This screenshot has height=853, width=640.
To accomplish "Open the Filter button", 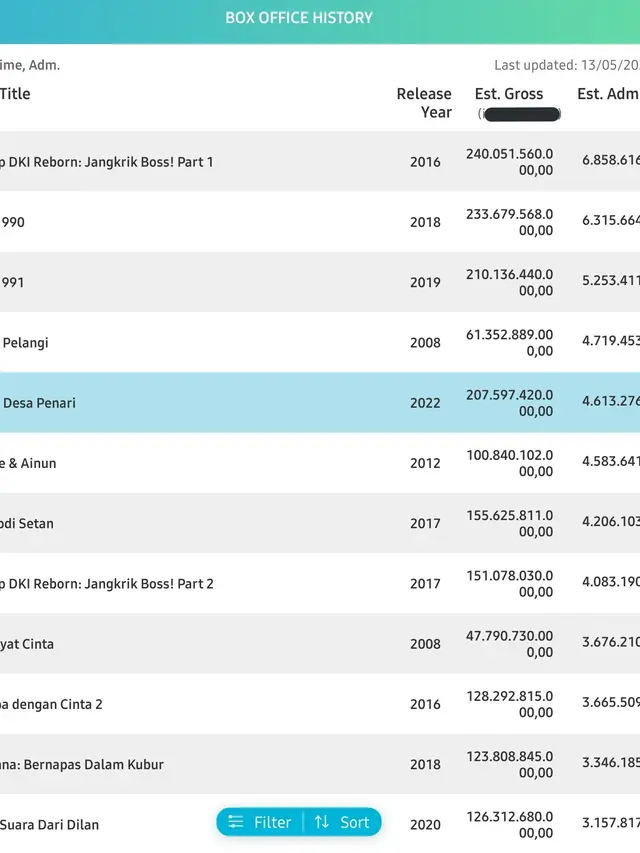I will [260, 822].
